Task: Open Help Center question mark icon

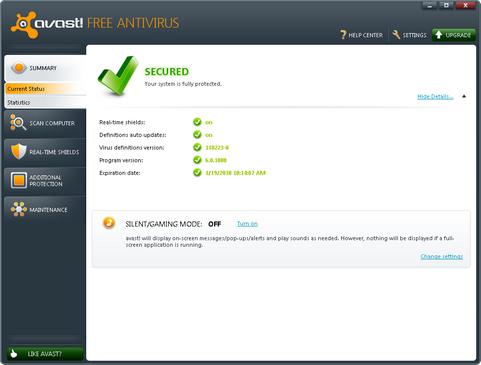Action: 343,35
